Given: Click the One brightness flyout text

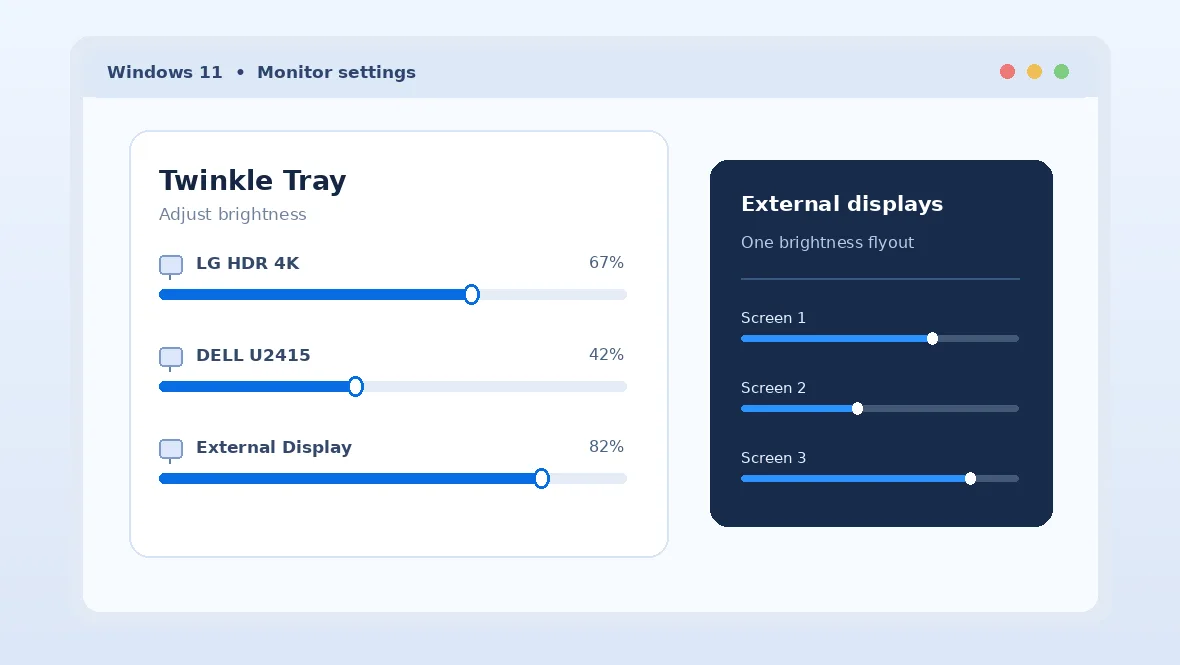Looking at the screenshot, I should [827, 242].
